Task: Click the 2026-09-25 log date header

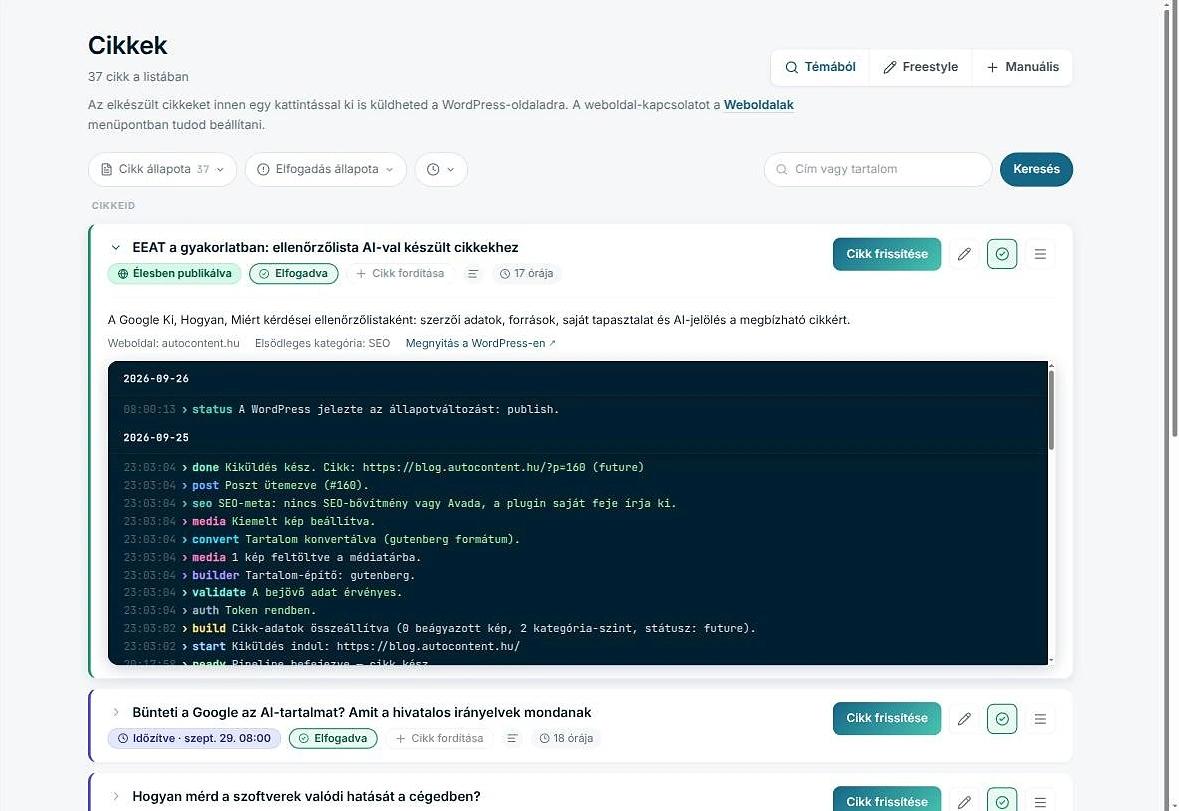Action: [156, 437]
